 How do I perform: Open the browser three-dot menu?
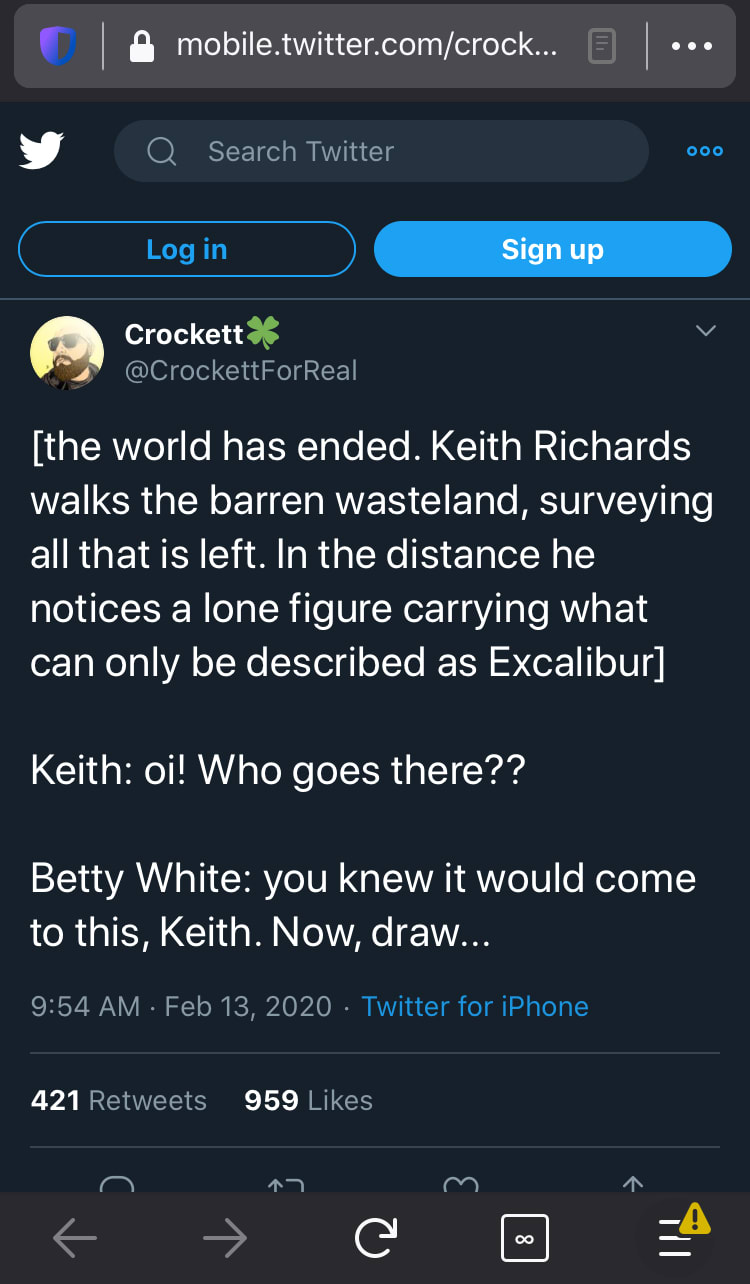click(692, 46)
